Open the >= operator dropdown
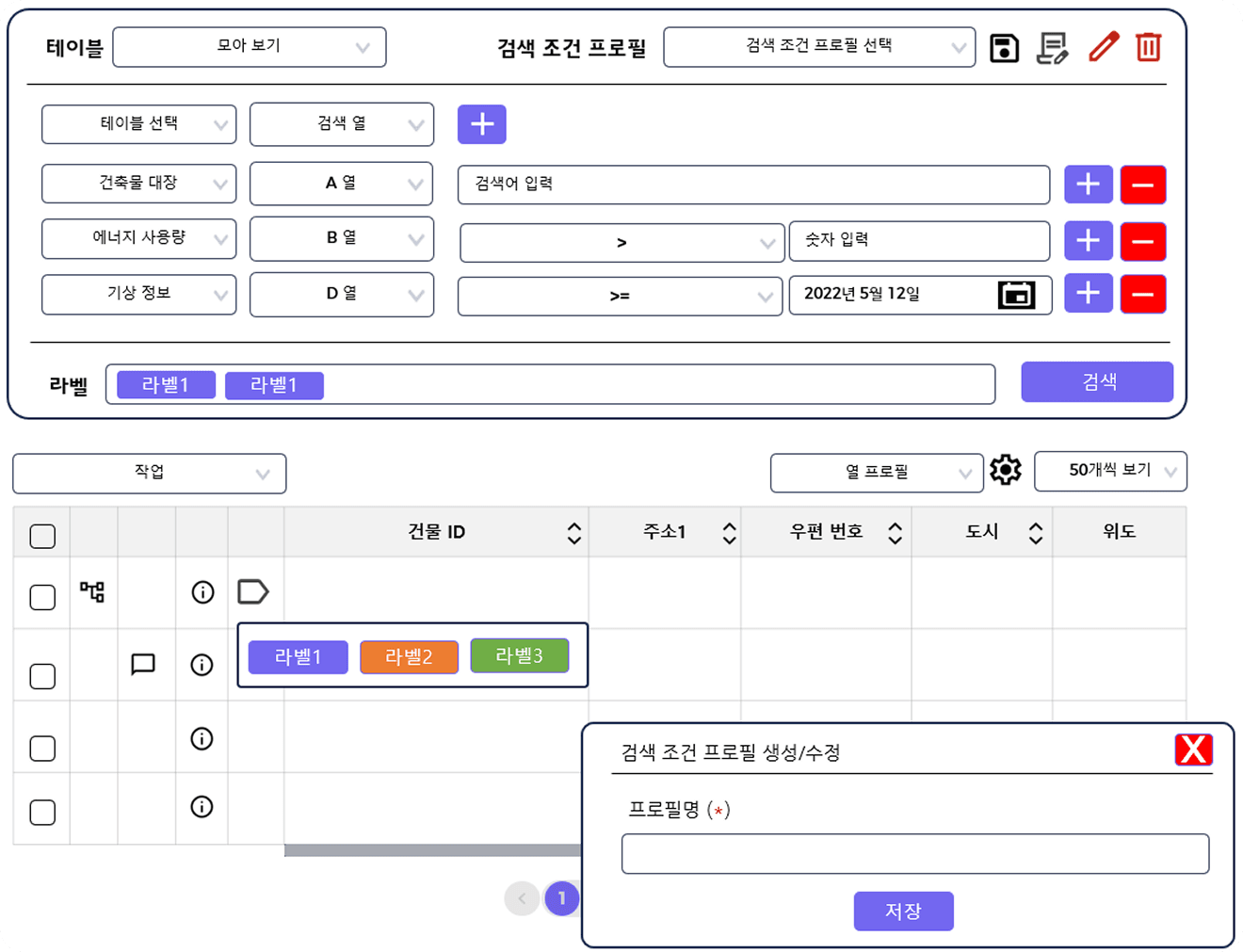1243x952 pixels. tap(621, 296)
